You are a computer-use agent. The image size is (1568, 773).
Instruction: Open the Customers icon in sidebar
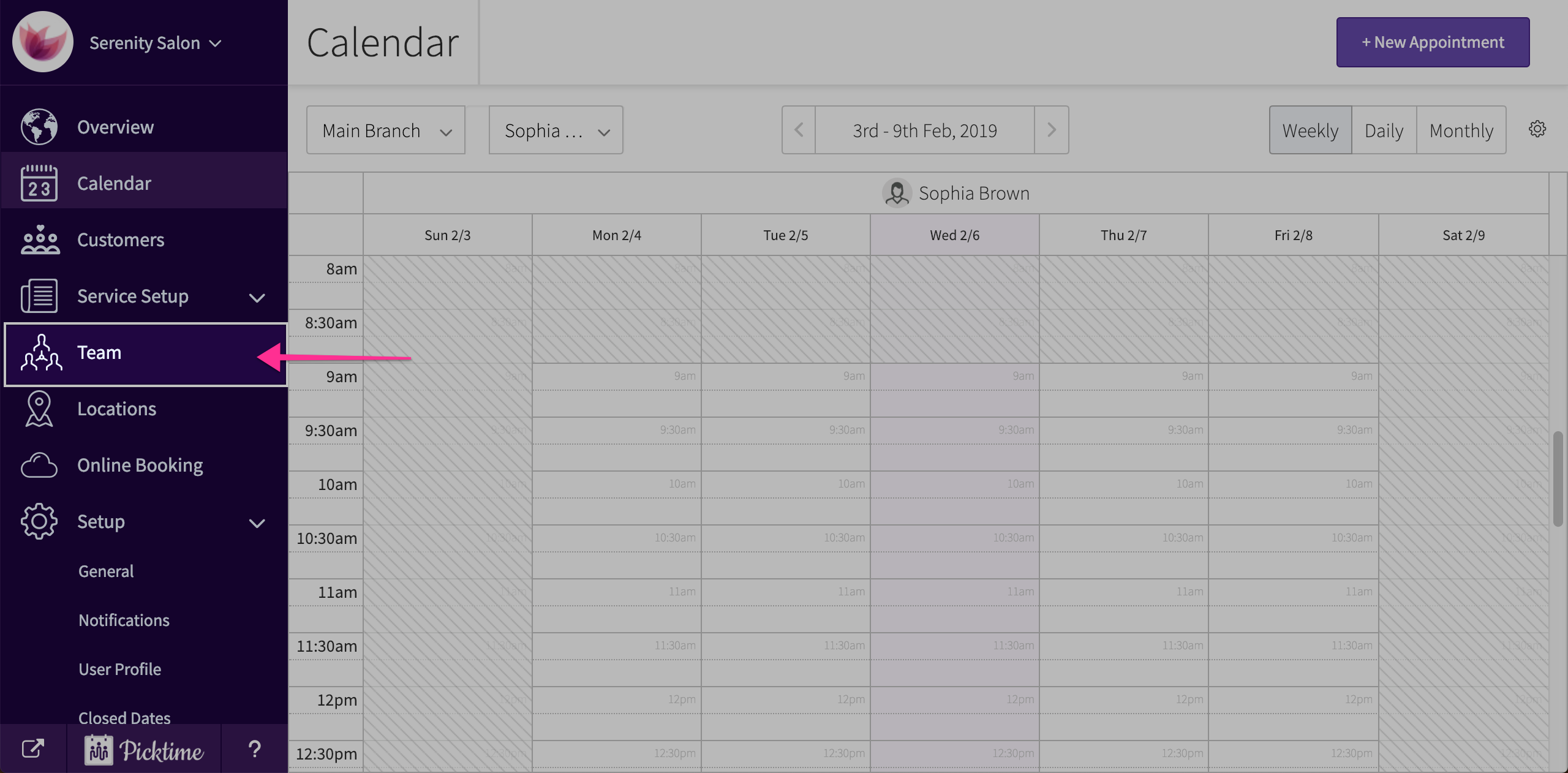[x=40, y=239]
